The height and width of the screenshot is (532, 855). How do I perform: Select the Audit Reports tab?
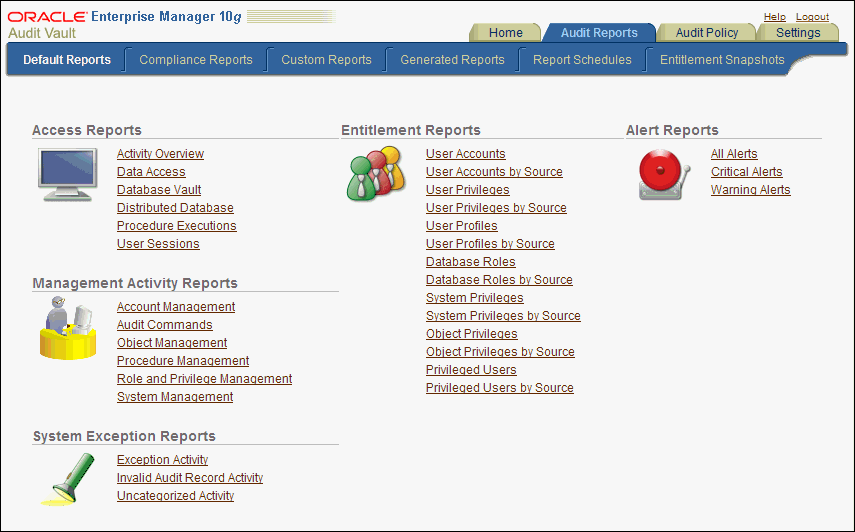click(599, 33)
